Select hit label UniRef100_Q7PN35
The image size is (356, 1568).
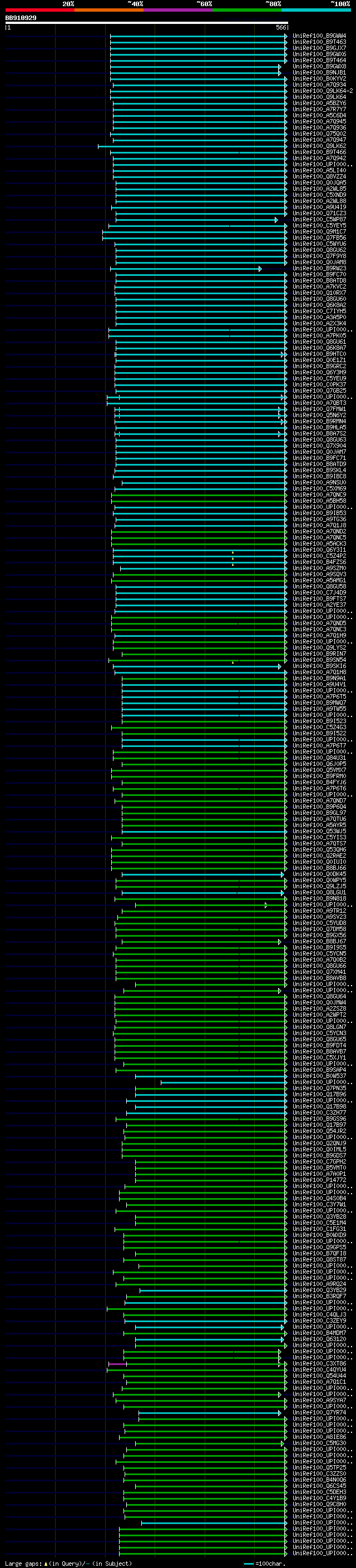(x=319, y=1088)
